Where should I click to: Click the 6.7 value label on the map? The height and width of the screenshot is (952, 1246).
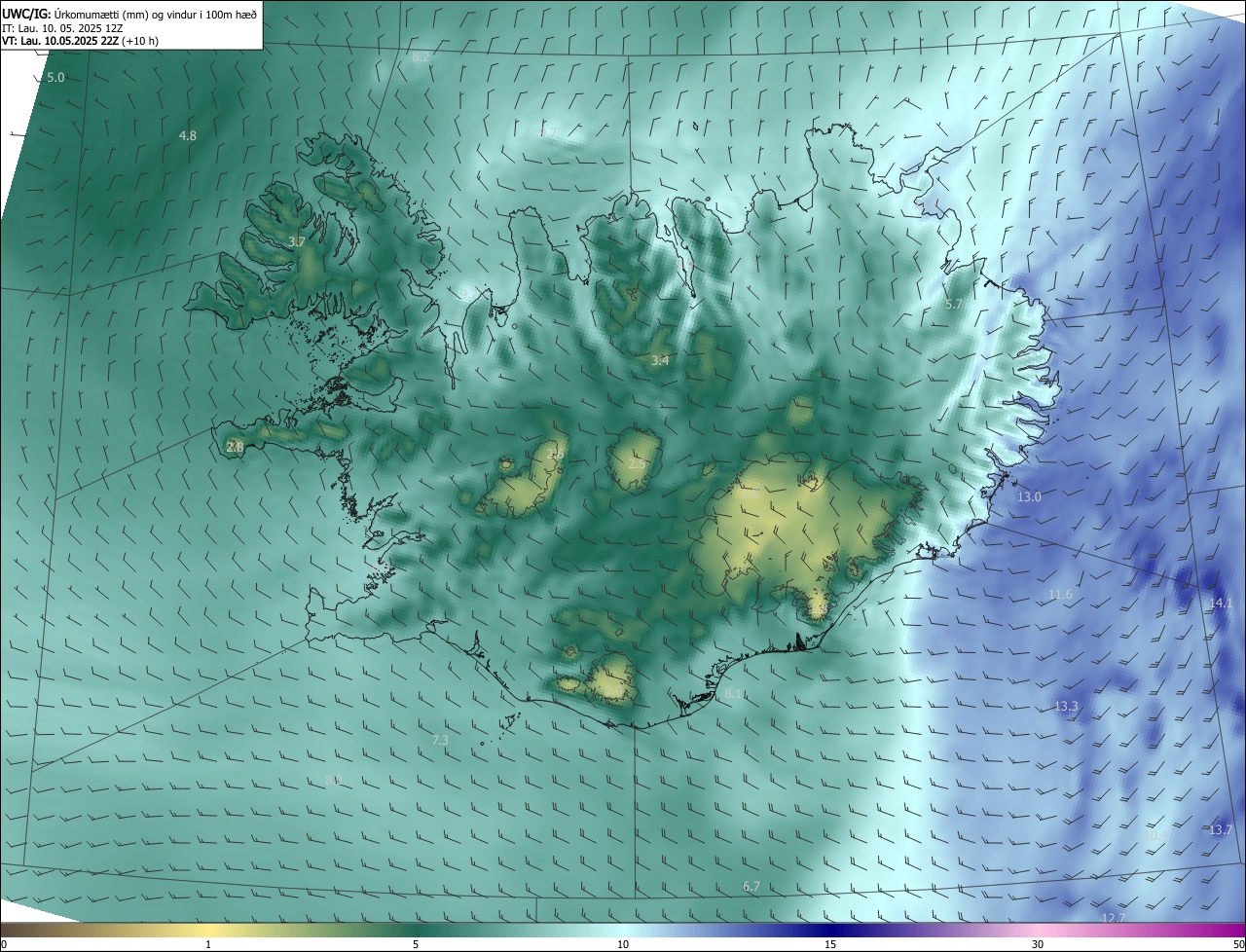pos(751,886)
